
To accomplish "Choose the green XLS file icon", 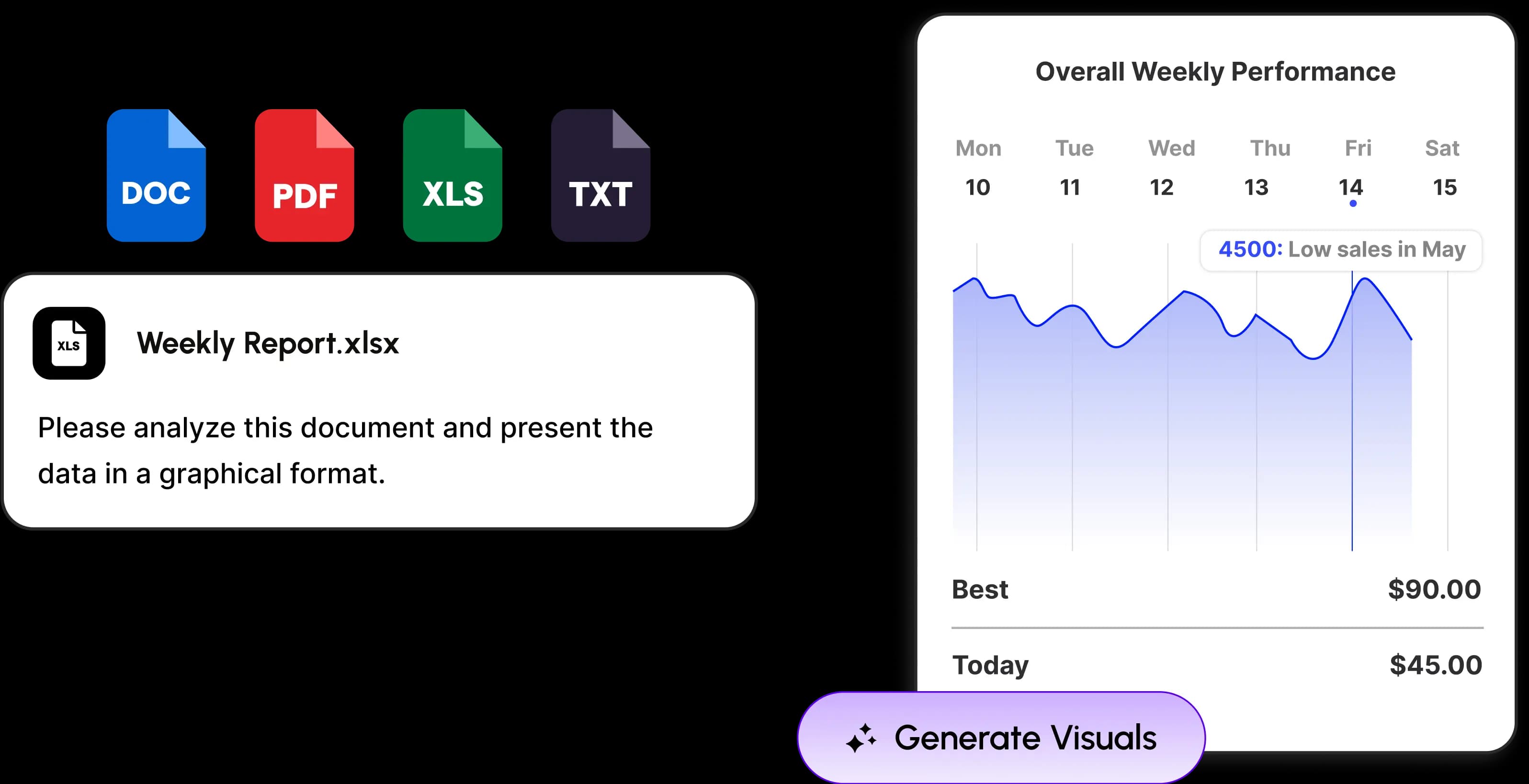I will coord(453,175).
